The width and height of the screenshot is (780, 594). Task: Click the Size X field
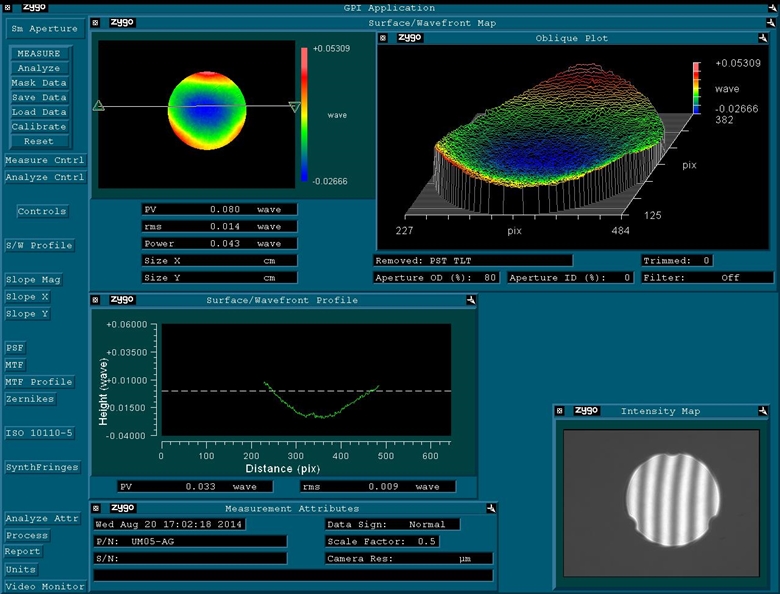point(219,261)
